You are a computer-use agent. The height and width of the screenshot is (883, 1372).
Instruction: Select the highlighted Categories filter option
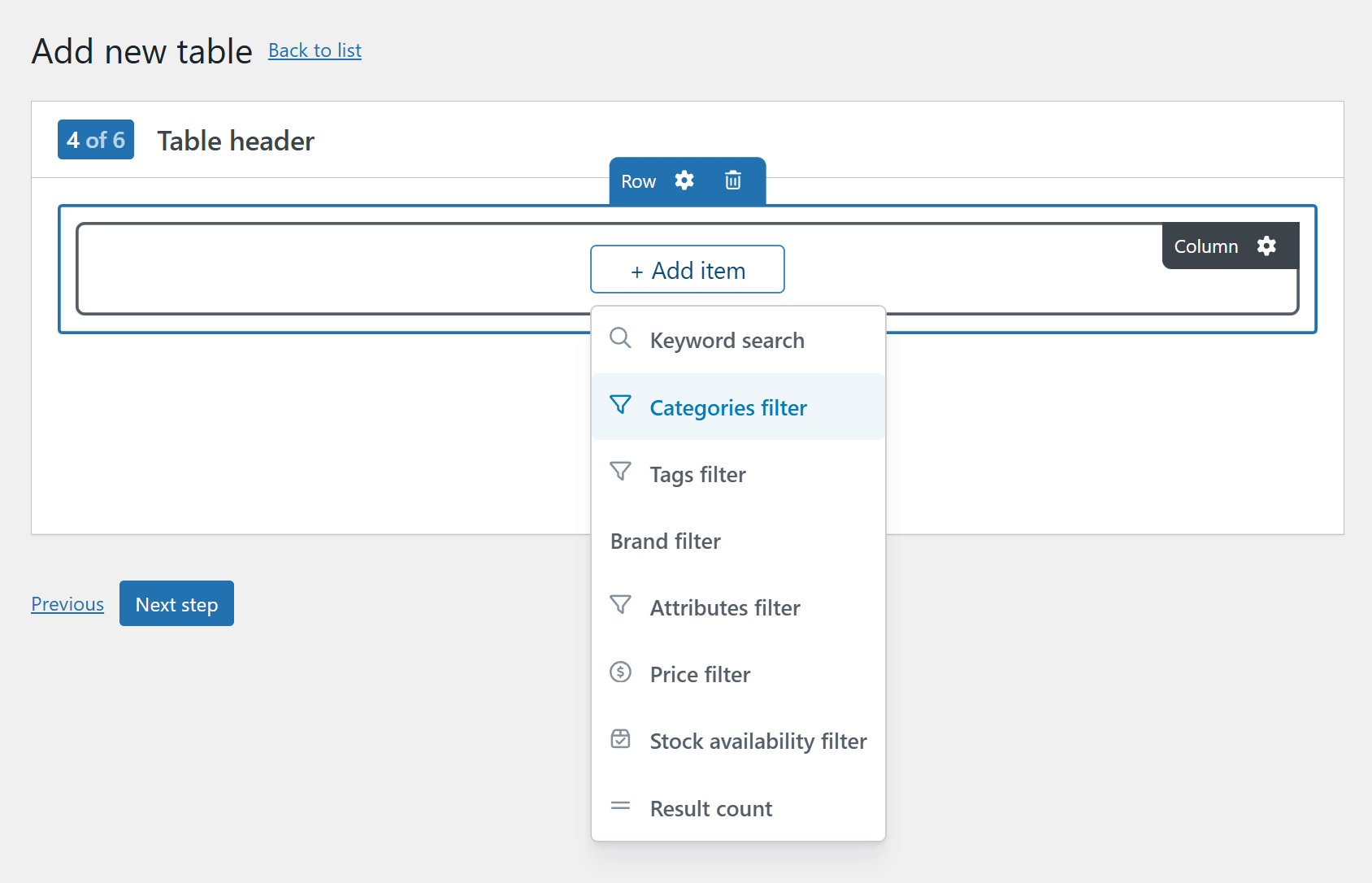(x=727, y=407)
